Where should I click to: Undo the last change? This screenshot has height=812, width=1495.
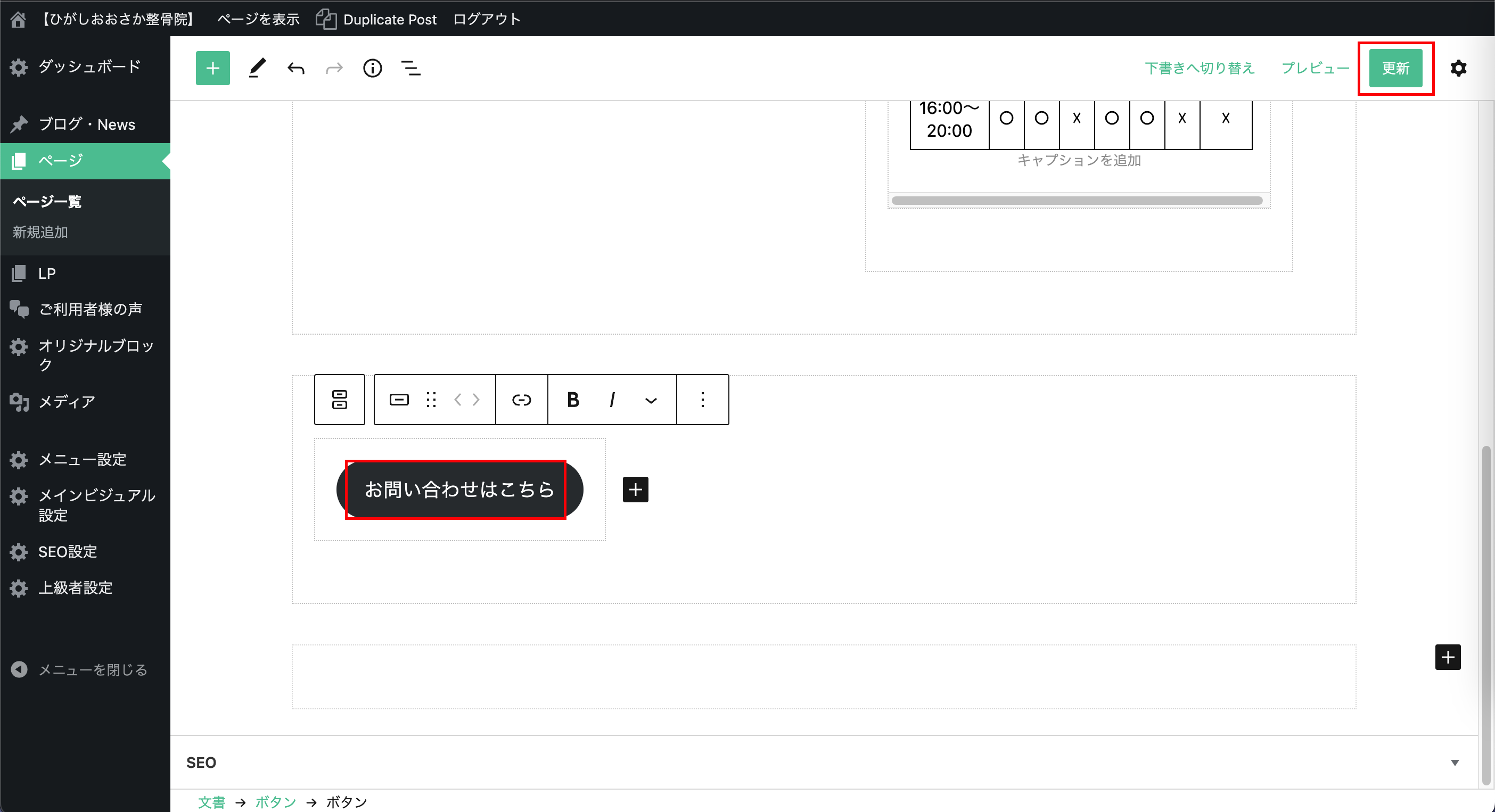coord(296,69)
